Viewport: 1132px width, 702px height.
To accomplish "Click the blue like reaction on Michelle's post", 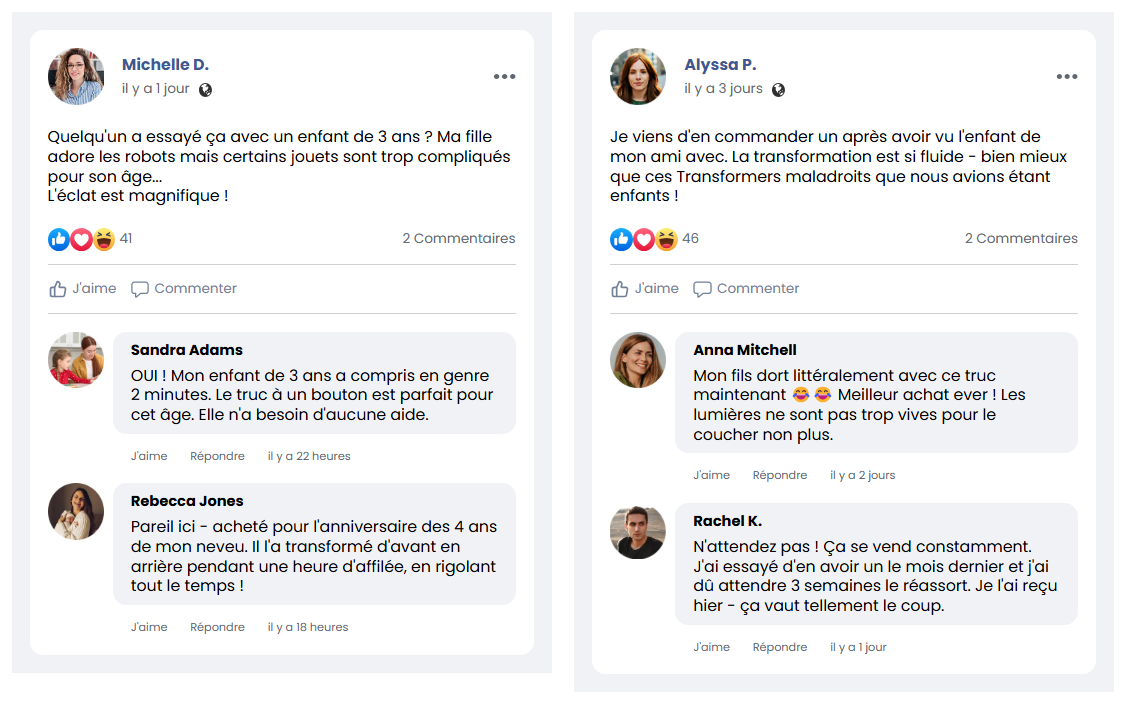I will click(59, 239).
